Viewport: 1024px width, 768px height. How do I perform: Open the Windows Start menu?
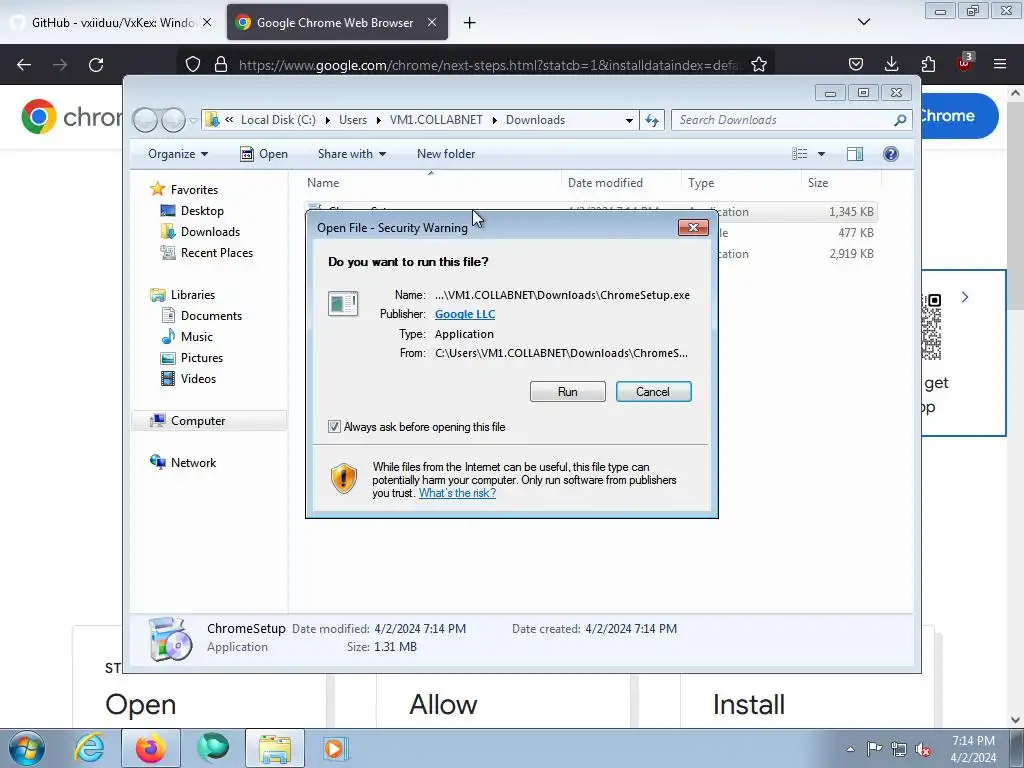click(x=27, y=748)
